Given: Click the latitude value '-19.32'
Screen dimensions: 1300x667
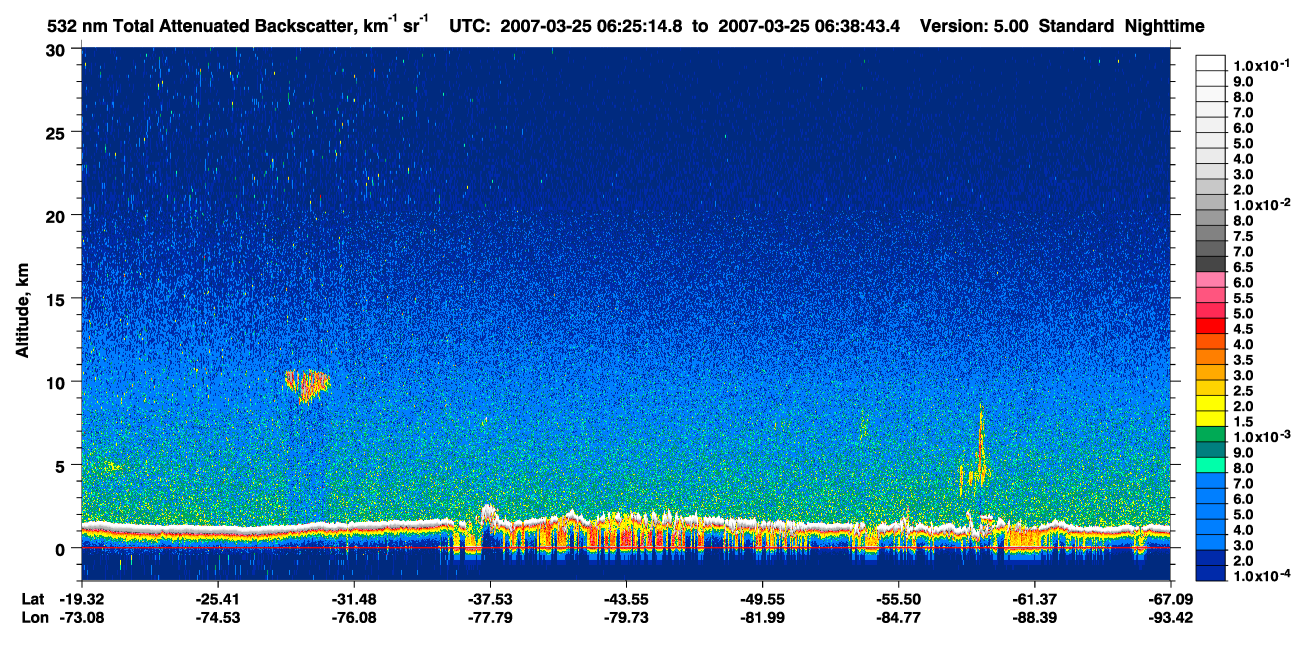Looking at the screenshot, I should tap(81, 599).
